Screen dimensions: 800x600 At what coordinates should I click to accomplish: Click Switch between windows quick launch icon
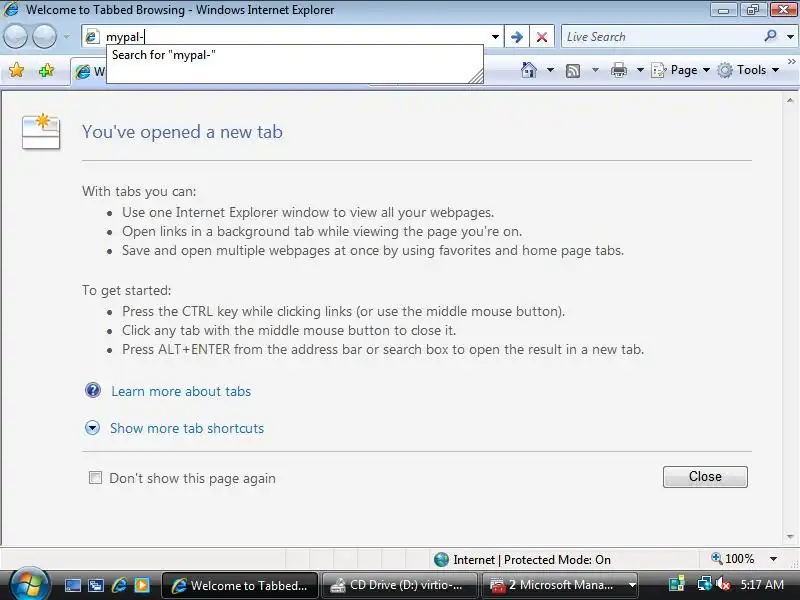96,585
